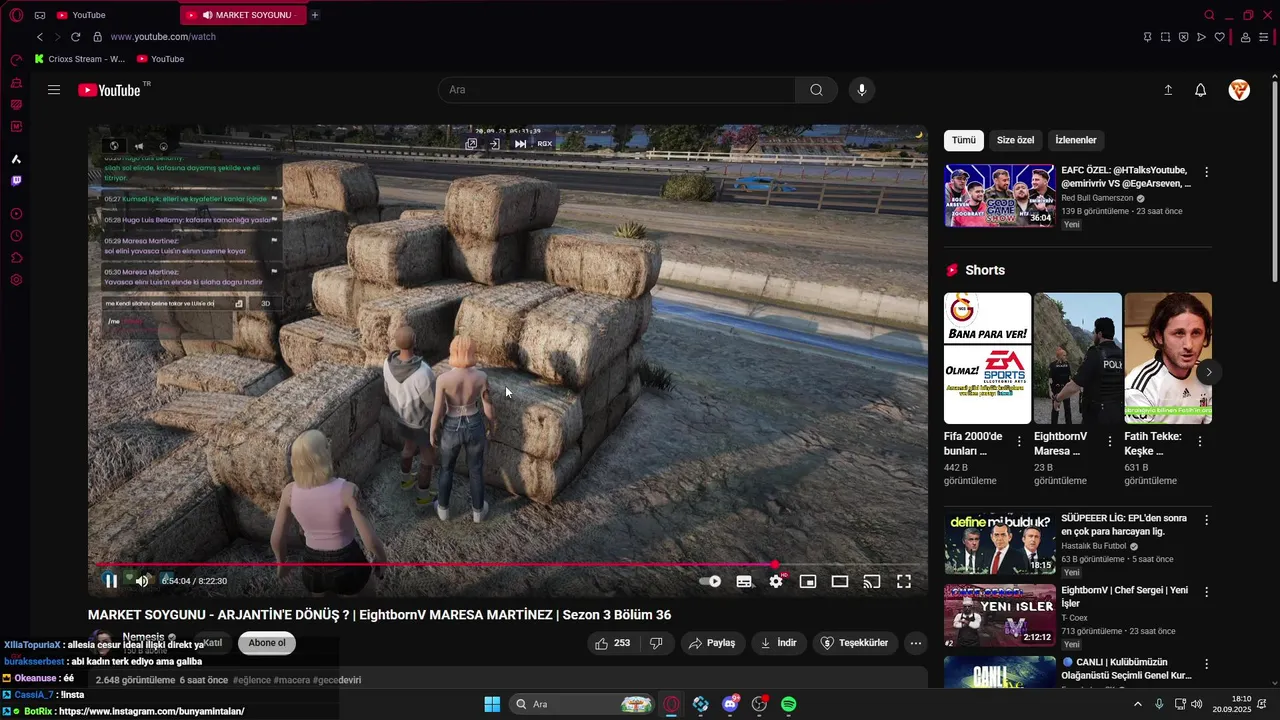Click the search magnifier button
This screenshot has height=720, width=1280.
tap(817, 90)
